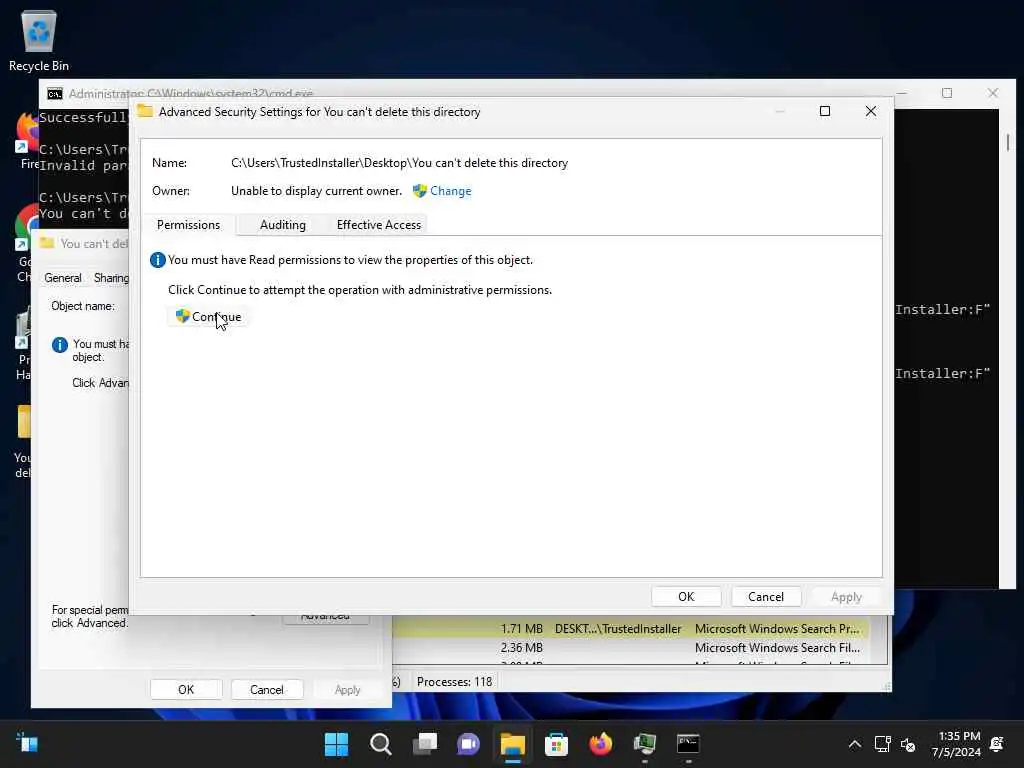The width and height of the screenshot is (1024, 768).
Task: Open File Explorer from the taskbar
Action: pos(513,744)
